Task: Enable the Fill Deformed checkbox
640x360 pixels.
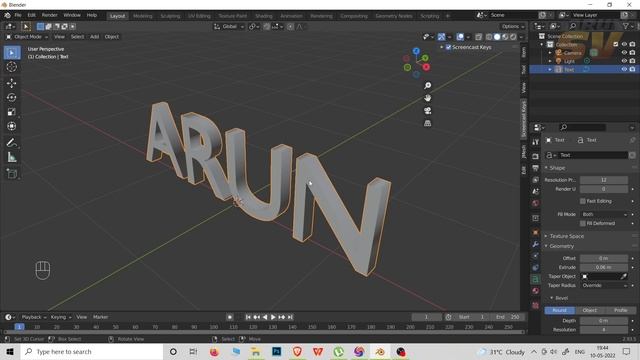Action: (583, 223)
